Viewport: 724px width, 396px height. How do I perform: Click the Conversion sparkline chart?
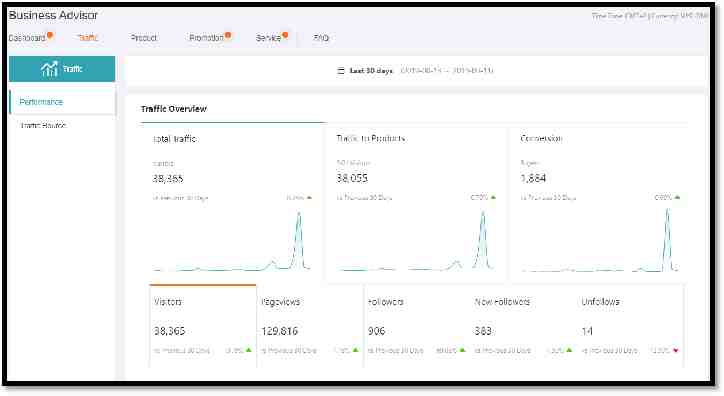click(x=600, y=241)
